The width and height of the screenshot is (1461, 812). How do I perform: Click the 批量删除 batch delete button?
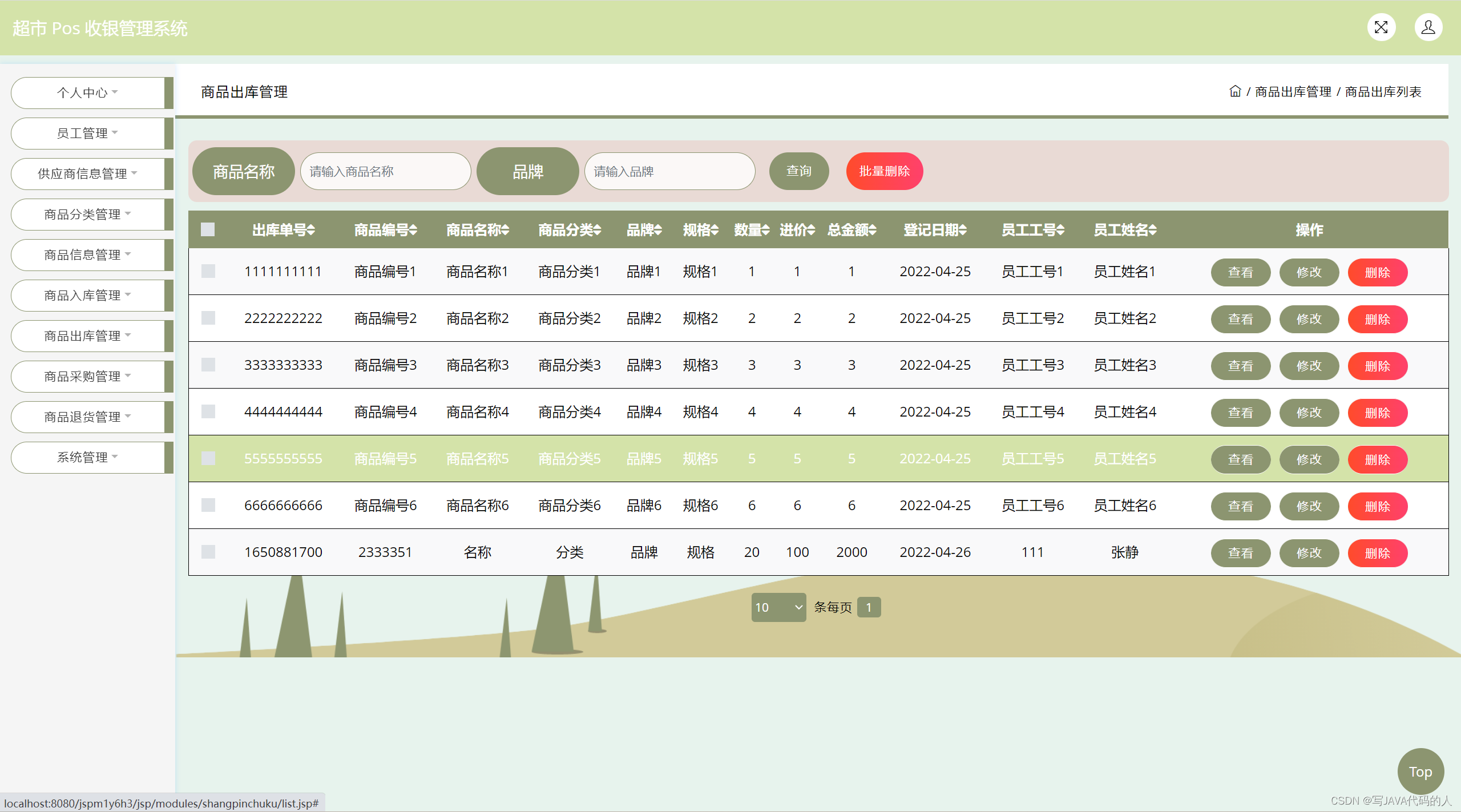[x=884, y=171]
